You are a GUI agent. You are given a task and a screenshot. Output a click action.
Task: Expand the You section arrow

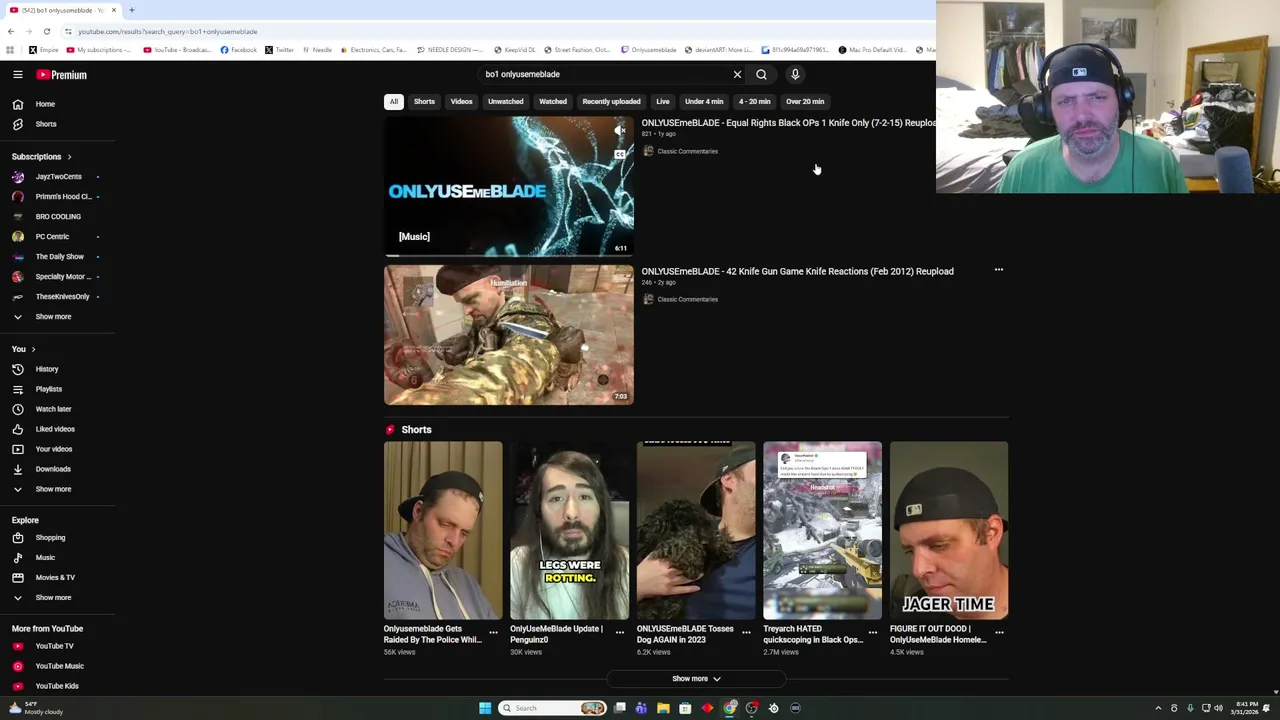click(x=33, y=349)
